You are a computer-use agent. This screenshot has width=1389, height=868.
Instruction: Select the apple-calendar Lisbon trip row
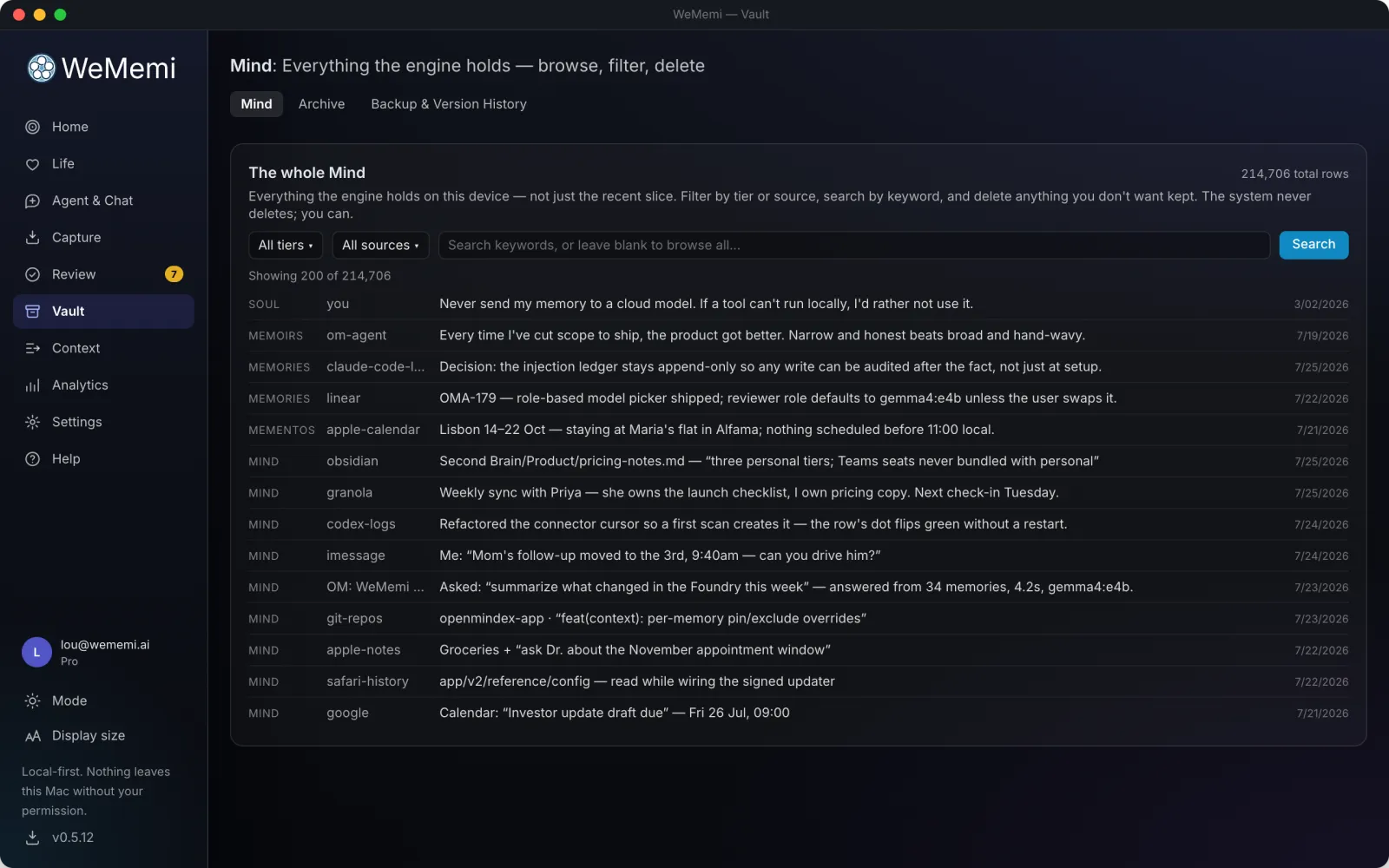798,430
